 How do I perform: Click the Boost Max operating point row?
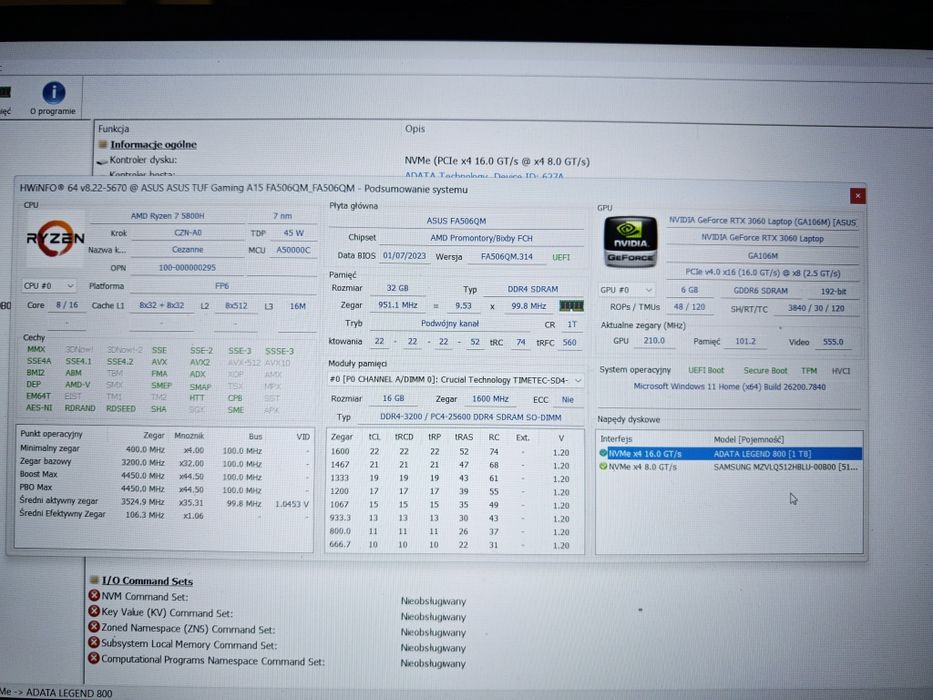(165, 476)
